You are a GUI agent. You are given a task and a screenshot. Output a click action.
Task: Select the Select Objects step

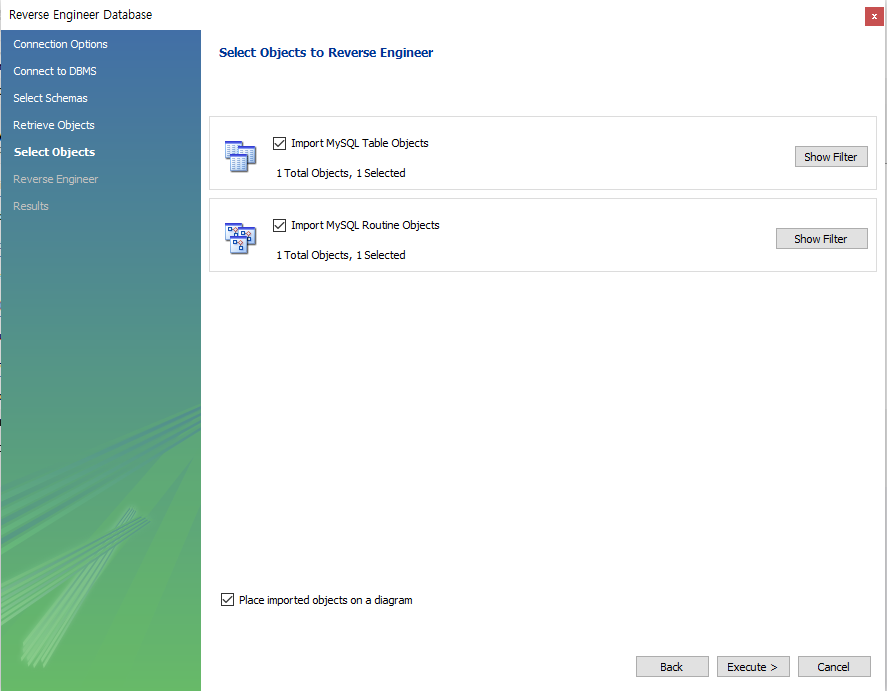point(54,152)
